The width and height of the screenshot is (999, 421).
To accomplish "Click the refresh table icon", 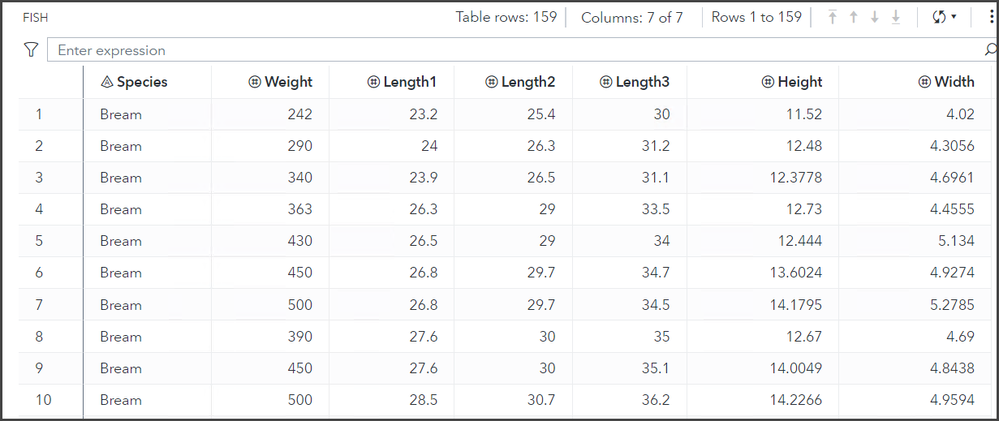I will click(x=937, y=17).
